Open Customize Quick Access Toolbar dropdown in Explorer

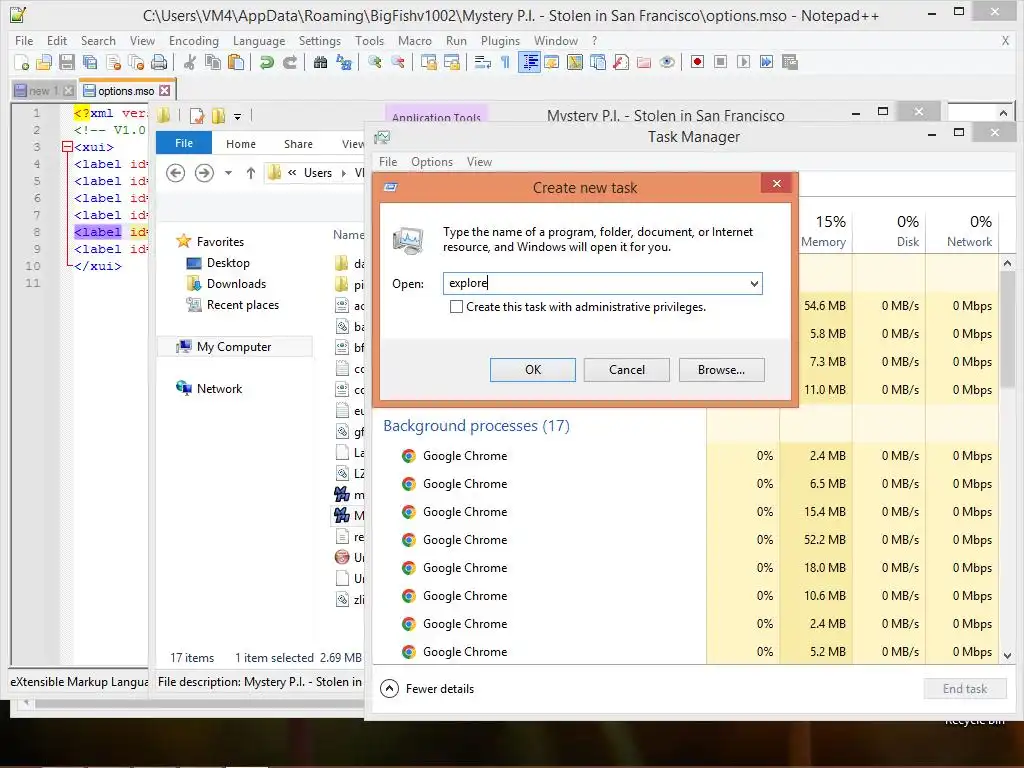pyautogui.click(x=238, y=117)
